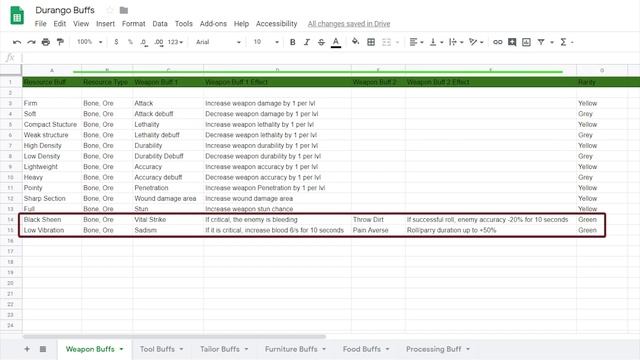Open the horizontal align dropdown

(416, 42)
